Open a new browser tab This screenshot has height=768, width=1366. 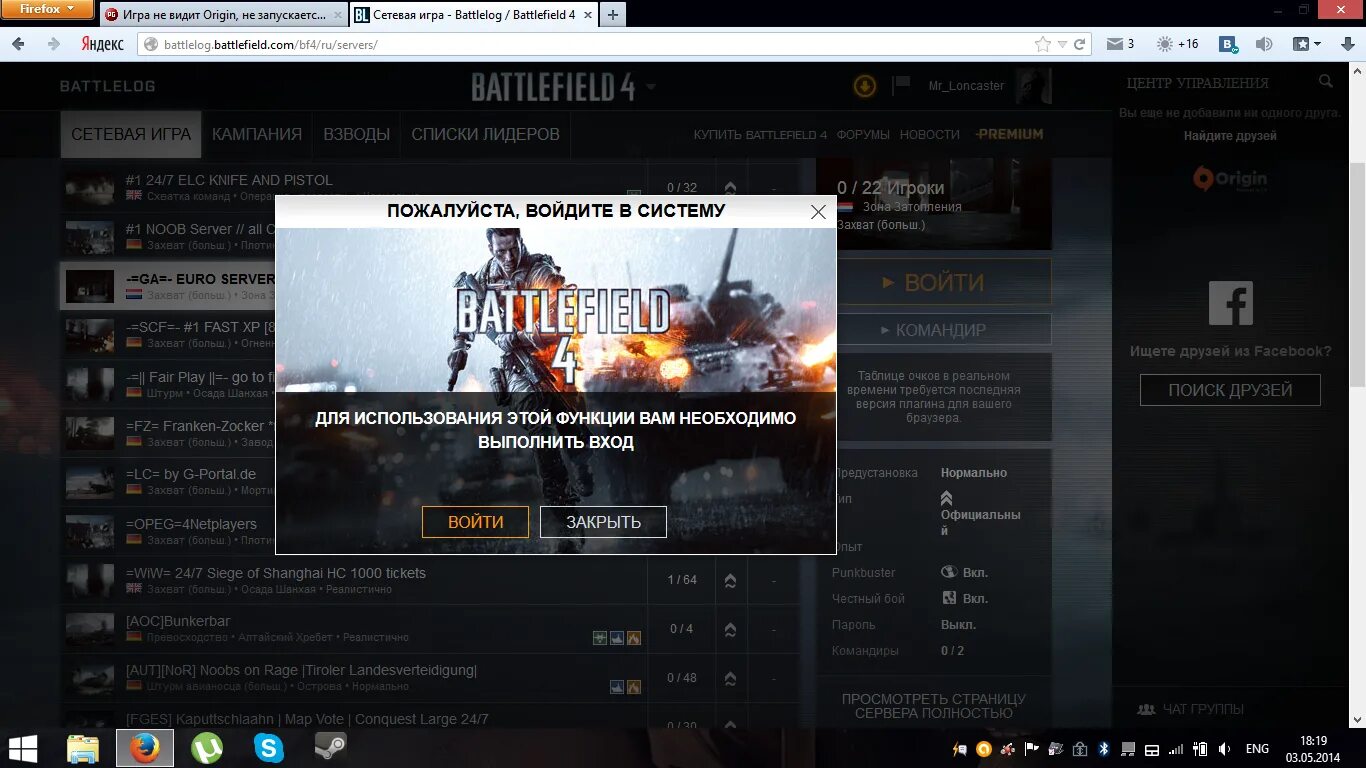pyautogui.click(x=613, y=15)
